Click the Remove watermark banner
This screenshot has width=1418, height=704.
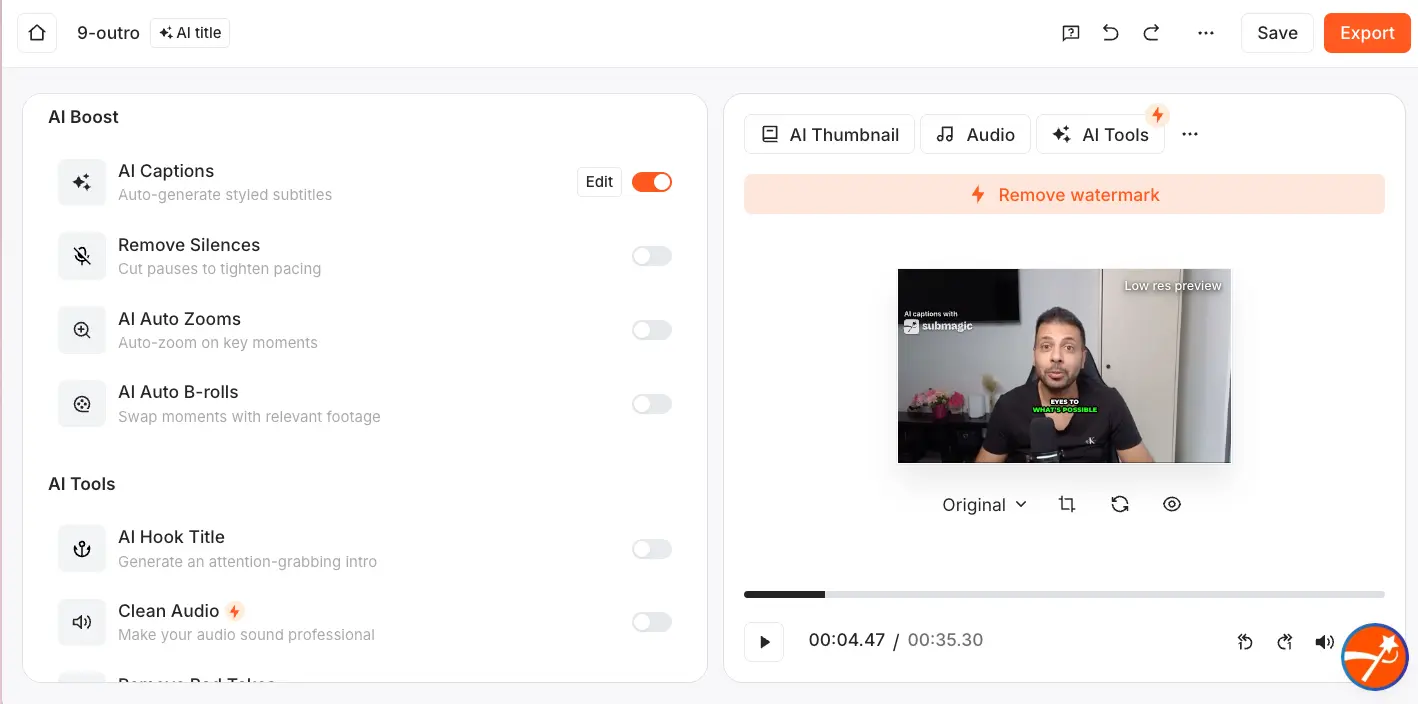pos(1064,194)
